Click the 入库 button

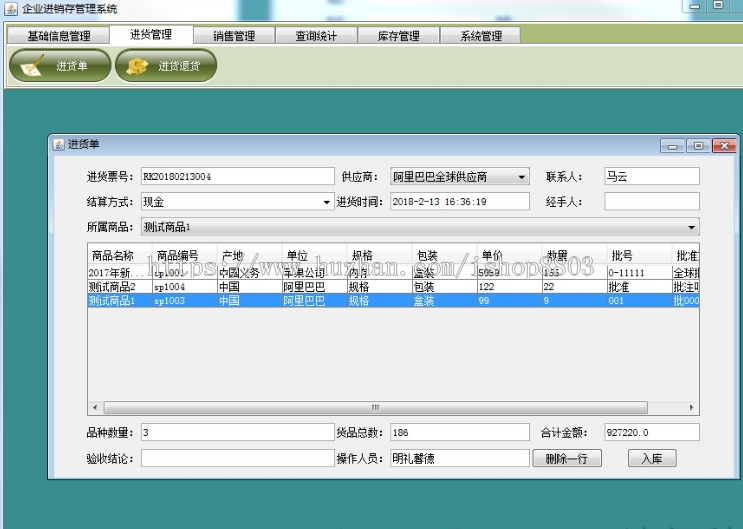tap(652, 458)
